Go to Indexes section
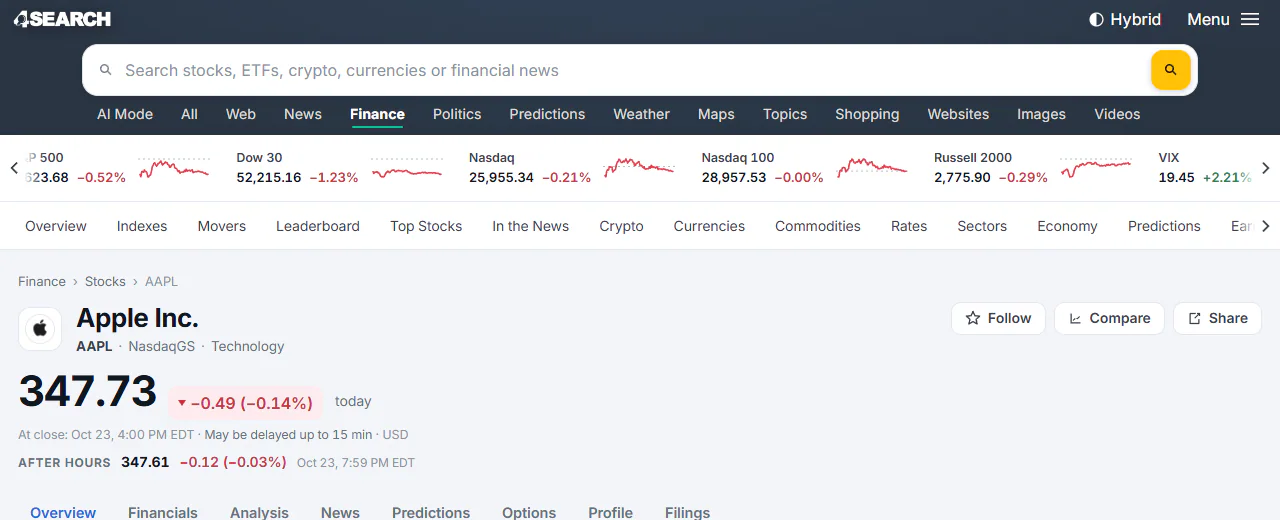Viewport: 1280px width, 520px height. [142, 226]
